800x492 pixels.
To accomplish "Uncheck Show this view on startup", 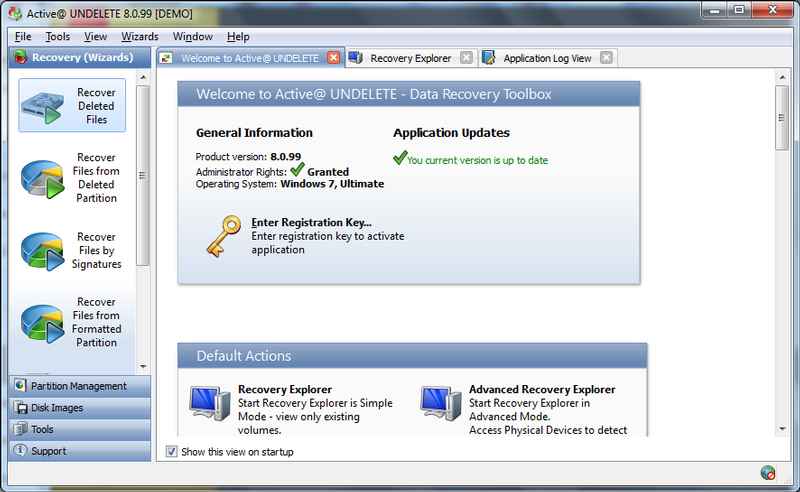I will (x=172, y=452).
